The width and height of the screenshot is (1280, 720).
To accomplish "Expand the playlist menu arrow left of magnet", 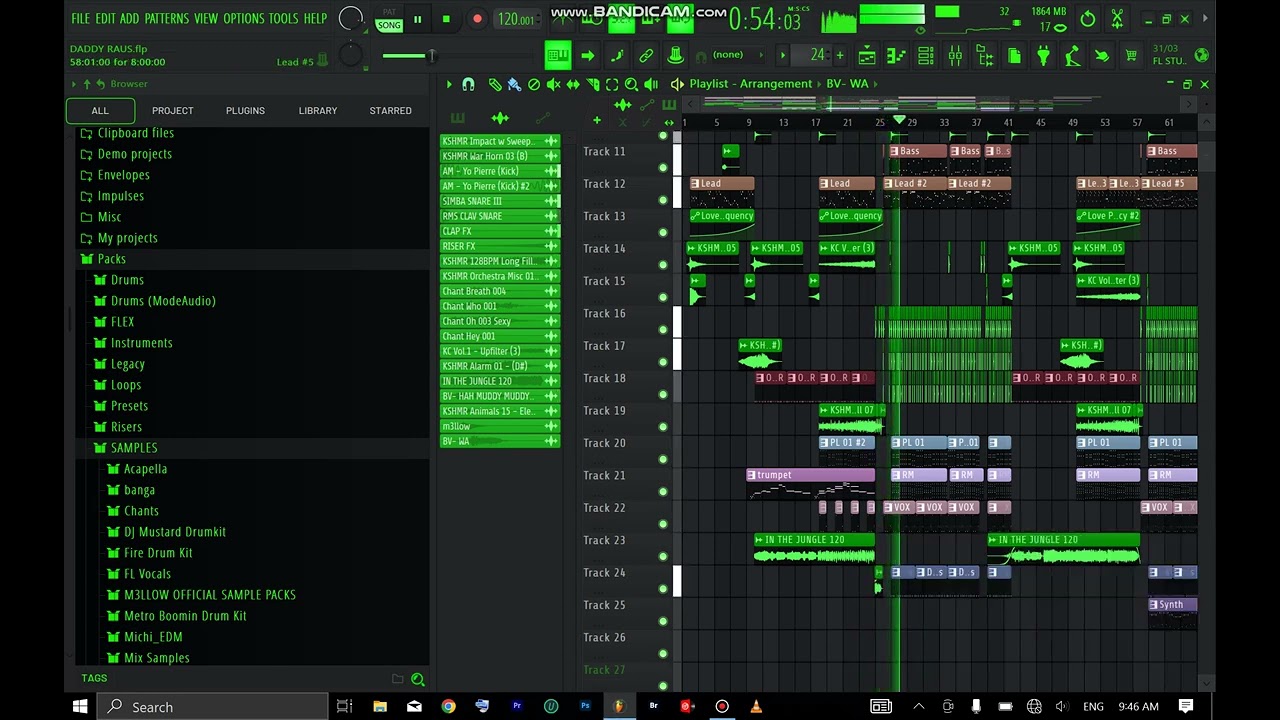I will [x=449, y=85].
